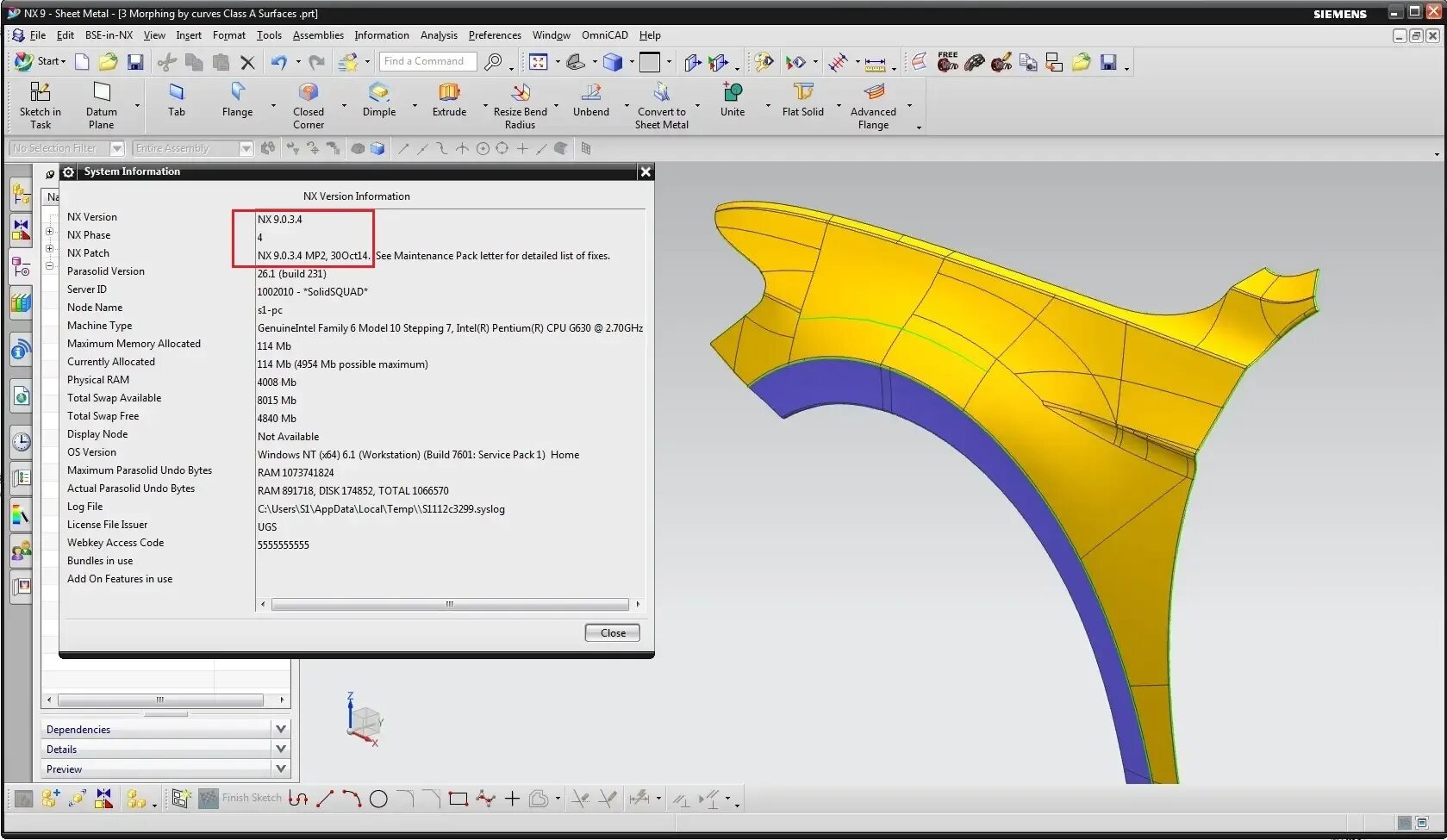Click the search magnifier icon
This screenshot has width=1447, height=840.
[x=493, y=61]
